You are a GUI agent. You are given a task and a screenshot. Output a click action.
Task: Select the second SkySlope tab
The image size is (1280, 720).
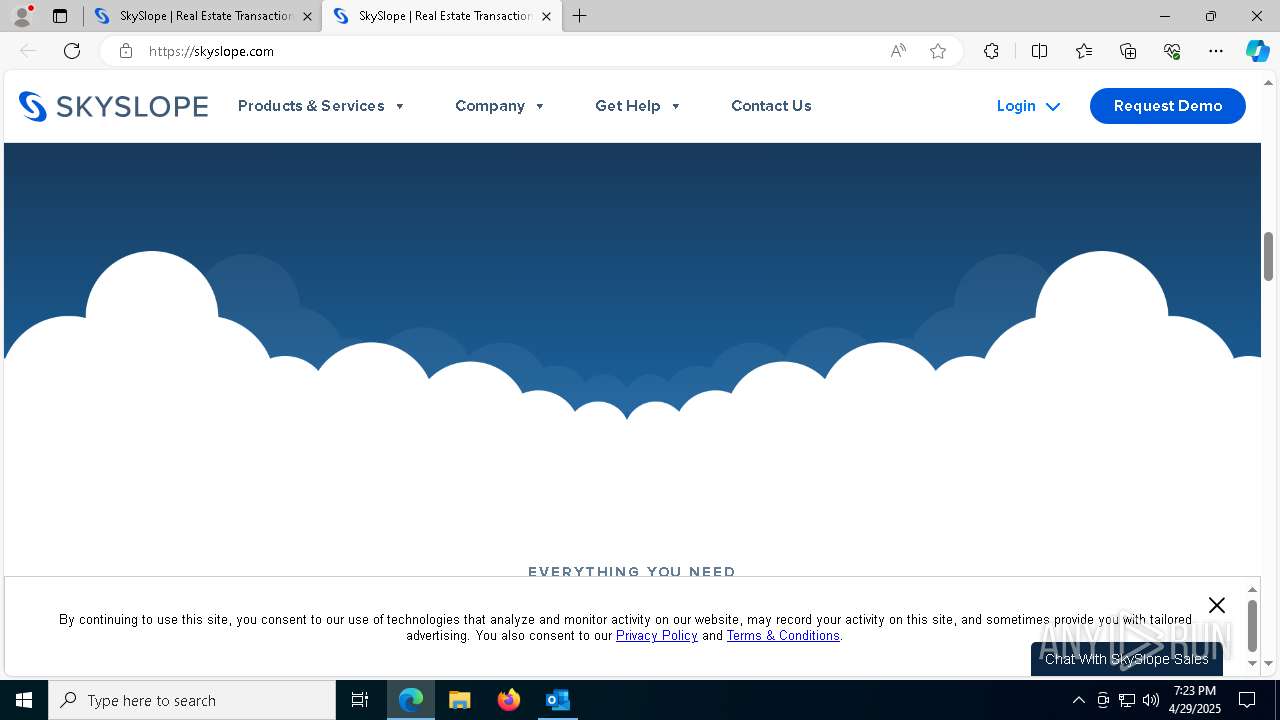(441, 16)
